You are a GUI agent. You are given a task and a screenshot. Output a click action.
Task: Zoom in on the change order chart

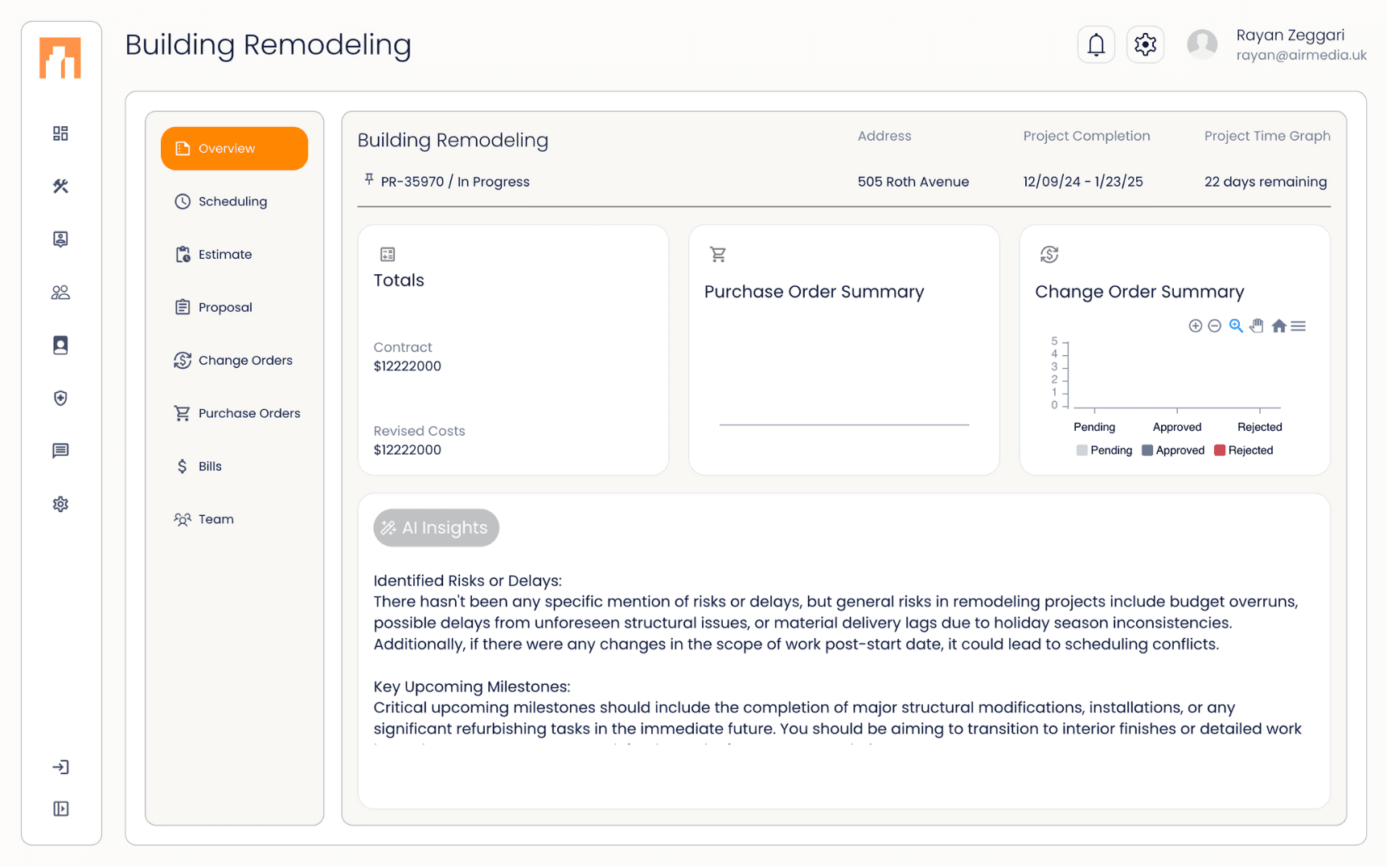pyautogui.click(x=1196, y=326)
